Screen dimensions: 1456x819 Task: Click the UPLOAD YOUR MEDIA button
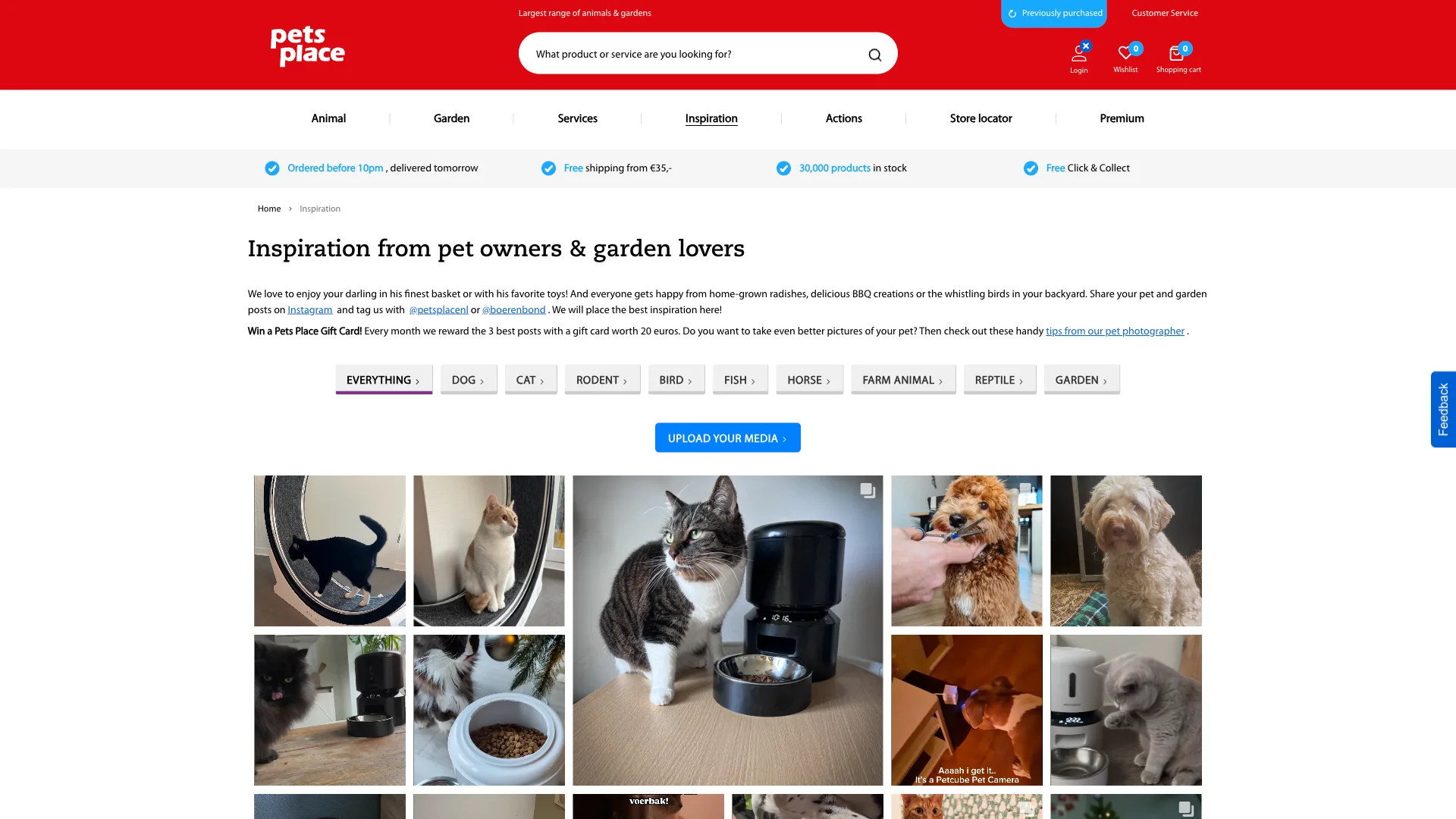tap(727, 438)
